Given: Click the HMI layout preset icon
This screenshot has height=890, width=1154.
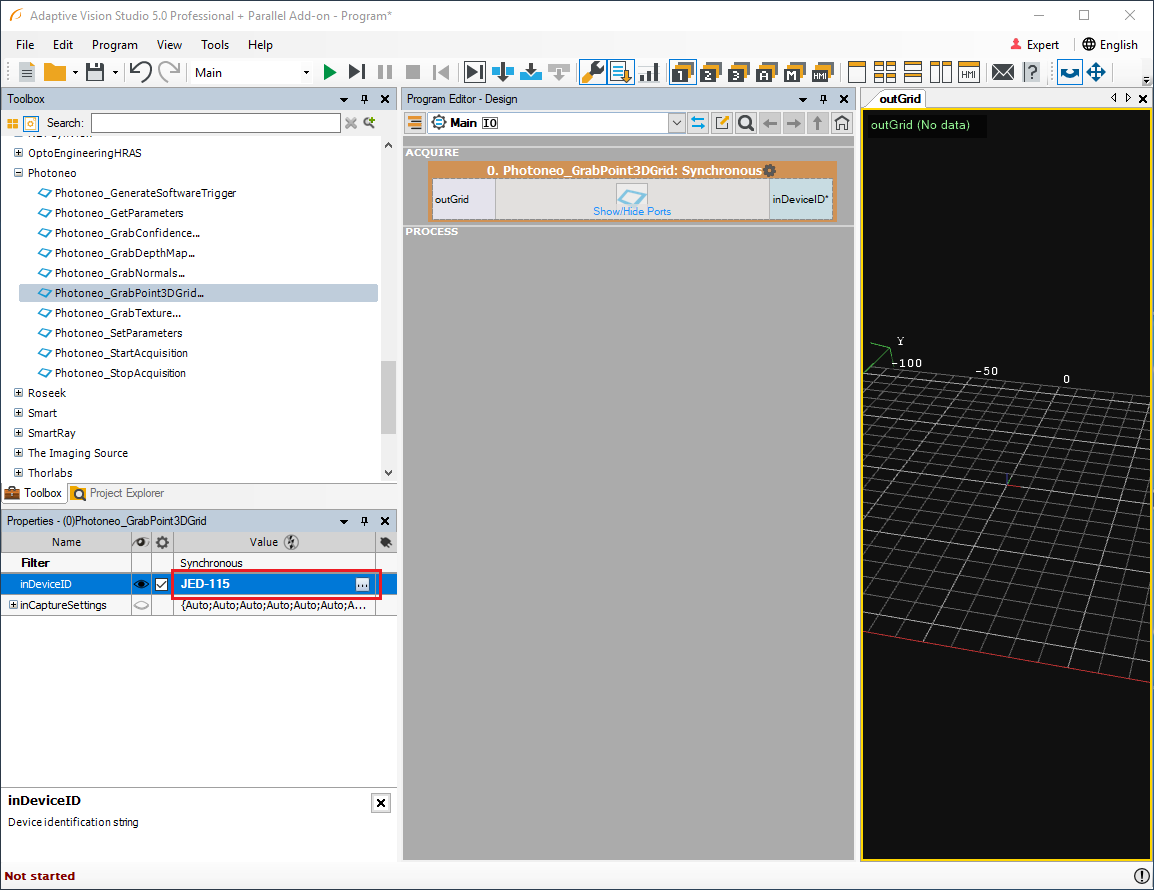Looking at the screenshot, I should point(968,72).
